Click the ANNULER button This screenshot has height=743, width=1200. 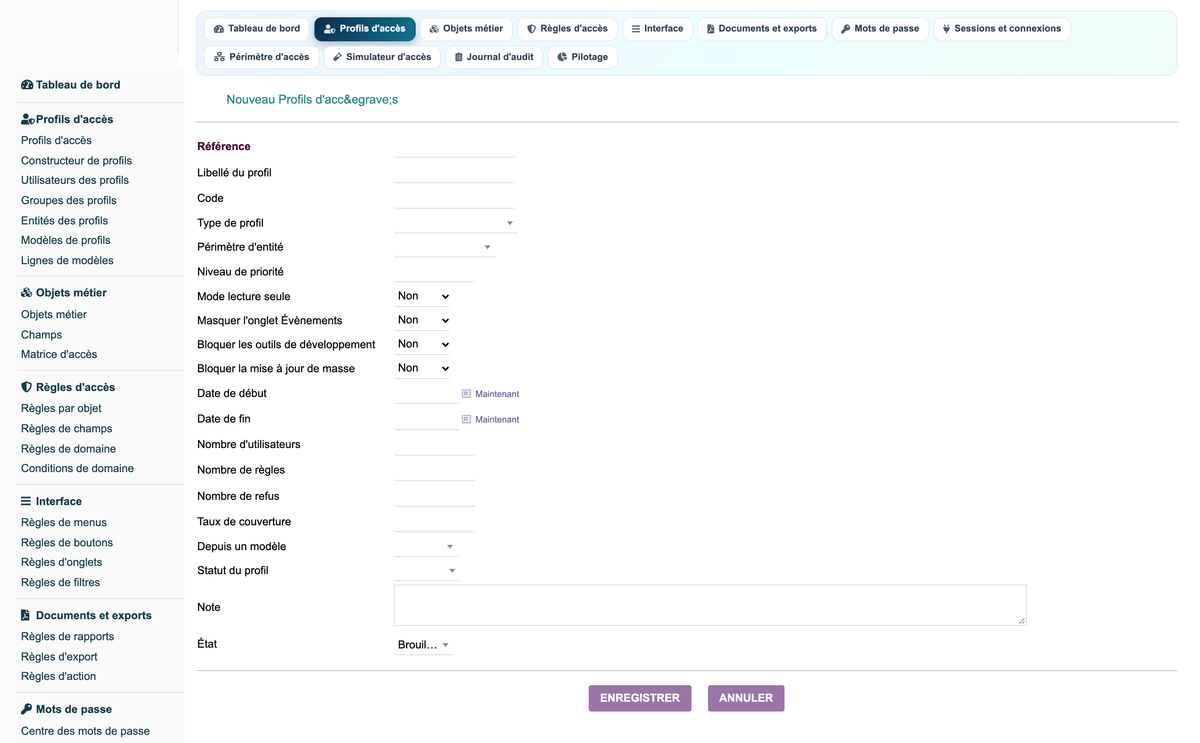[x=746, y=698]
